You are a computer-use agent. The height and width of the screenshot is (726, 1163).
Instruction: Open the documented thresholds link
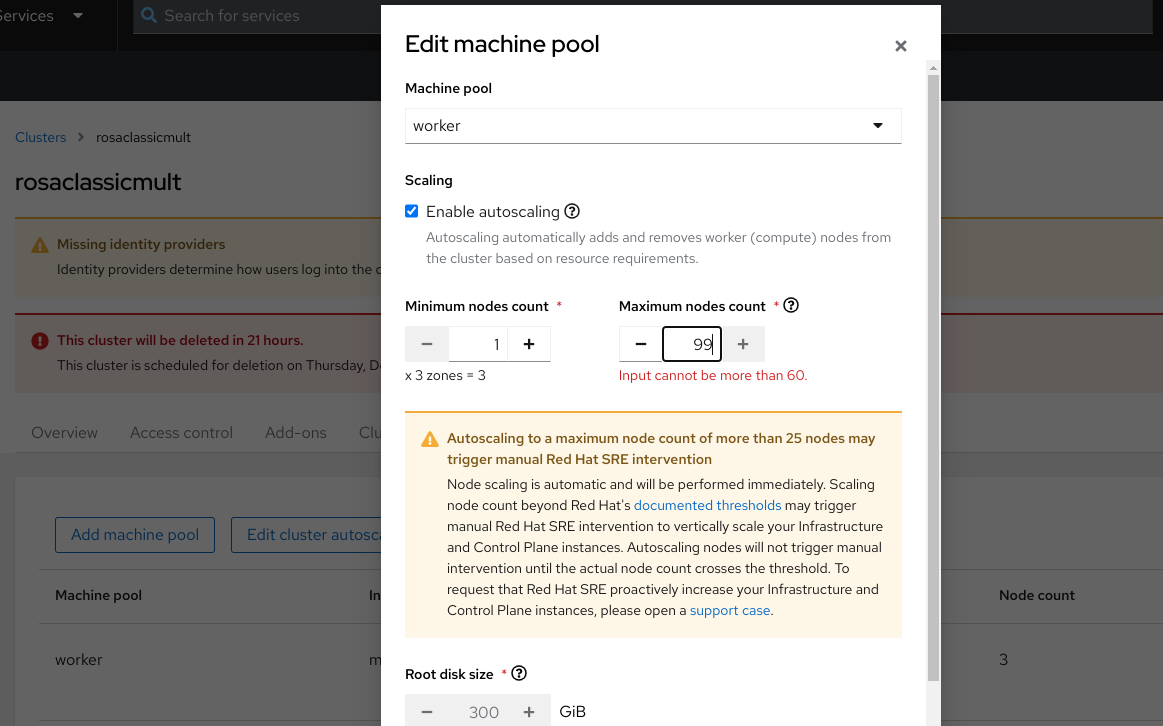tap(707, 505)
